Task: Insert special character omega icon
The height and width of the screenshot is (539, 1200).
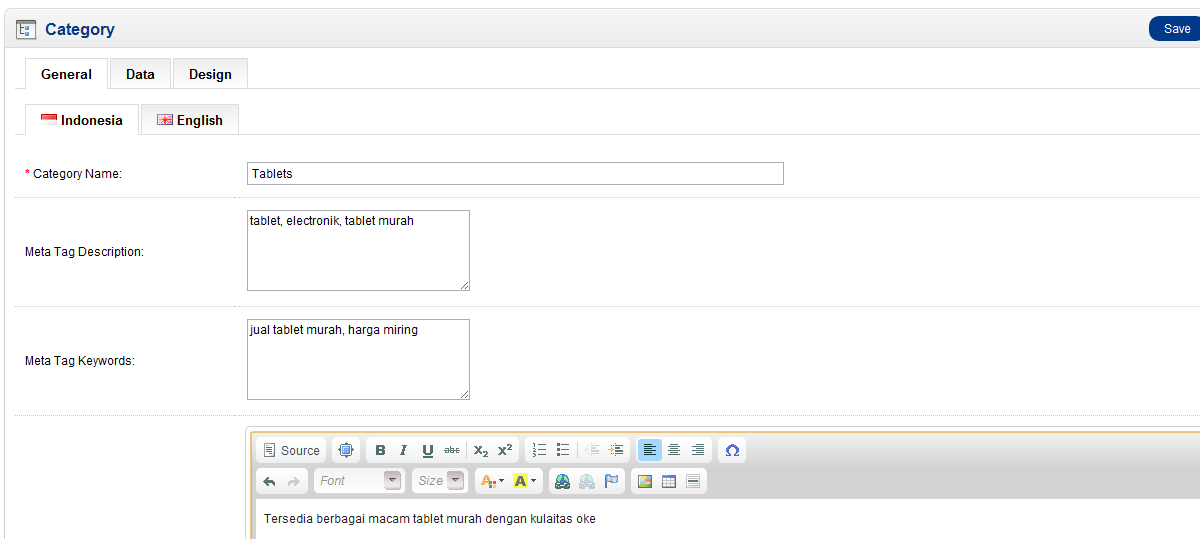Action: pos(732,451)
